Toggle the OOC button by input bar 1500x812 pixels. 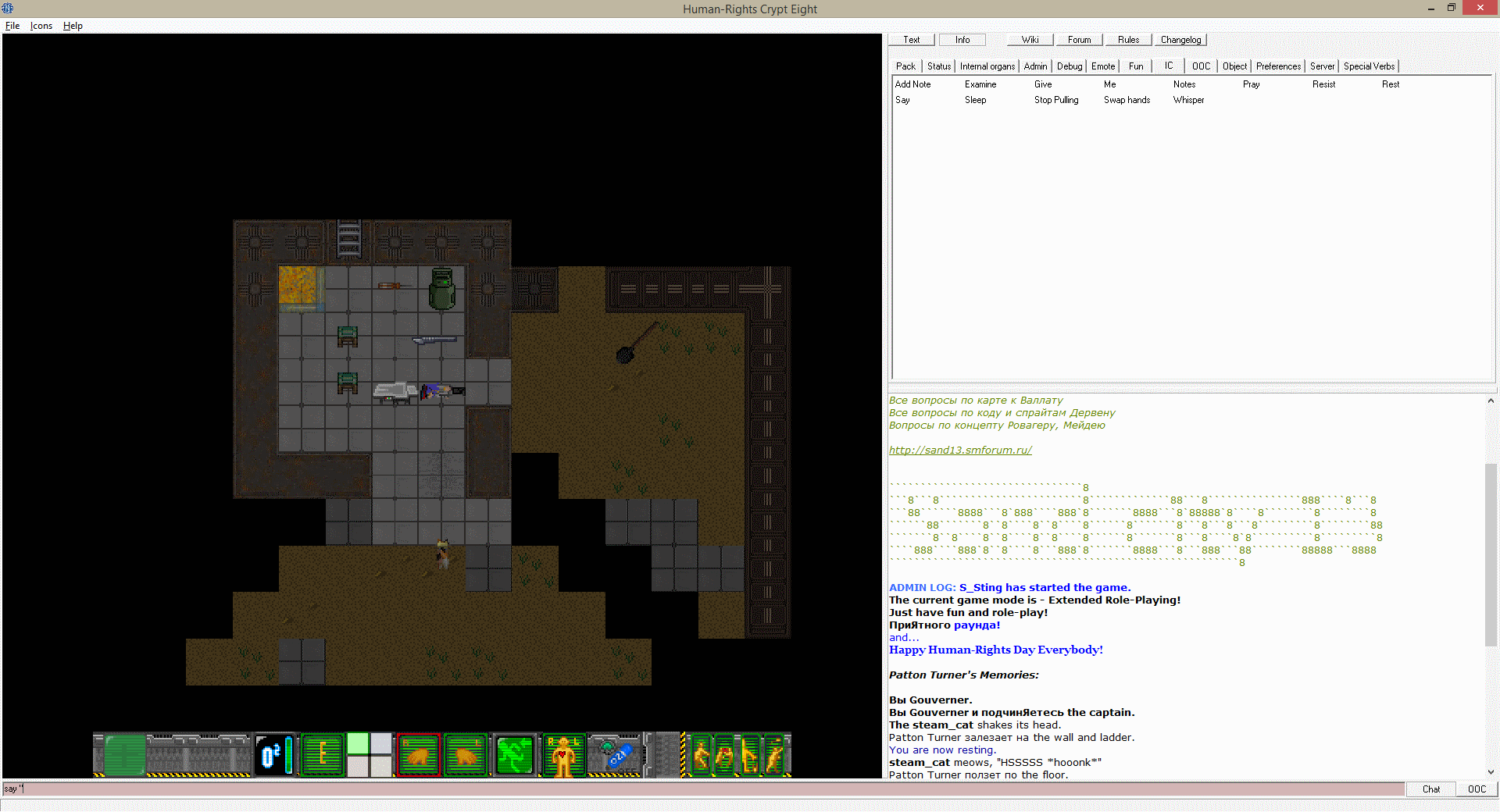tap(1477, 789)
